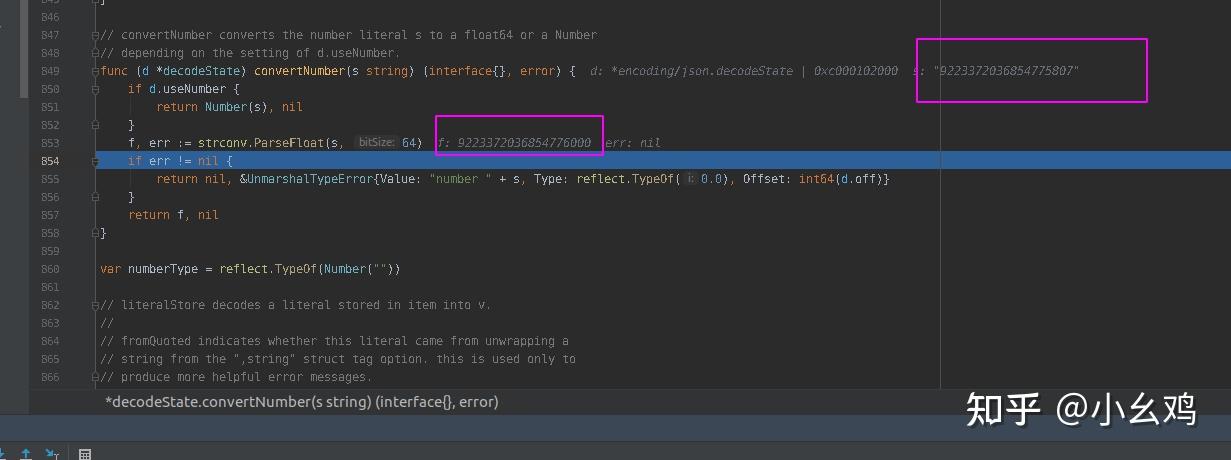This screenshot has width=1231, height=460.
Task: Fold the if d.useNumber block at line 850
Action: coord(95,89)
